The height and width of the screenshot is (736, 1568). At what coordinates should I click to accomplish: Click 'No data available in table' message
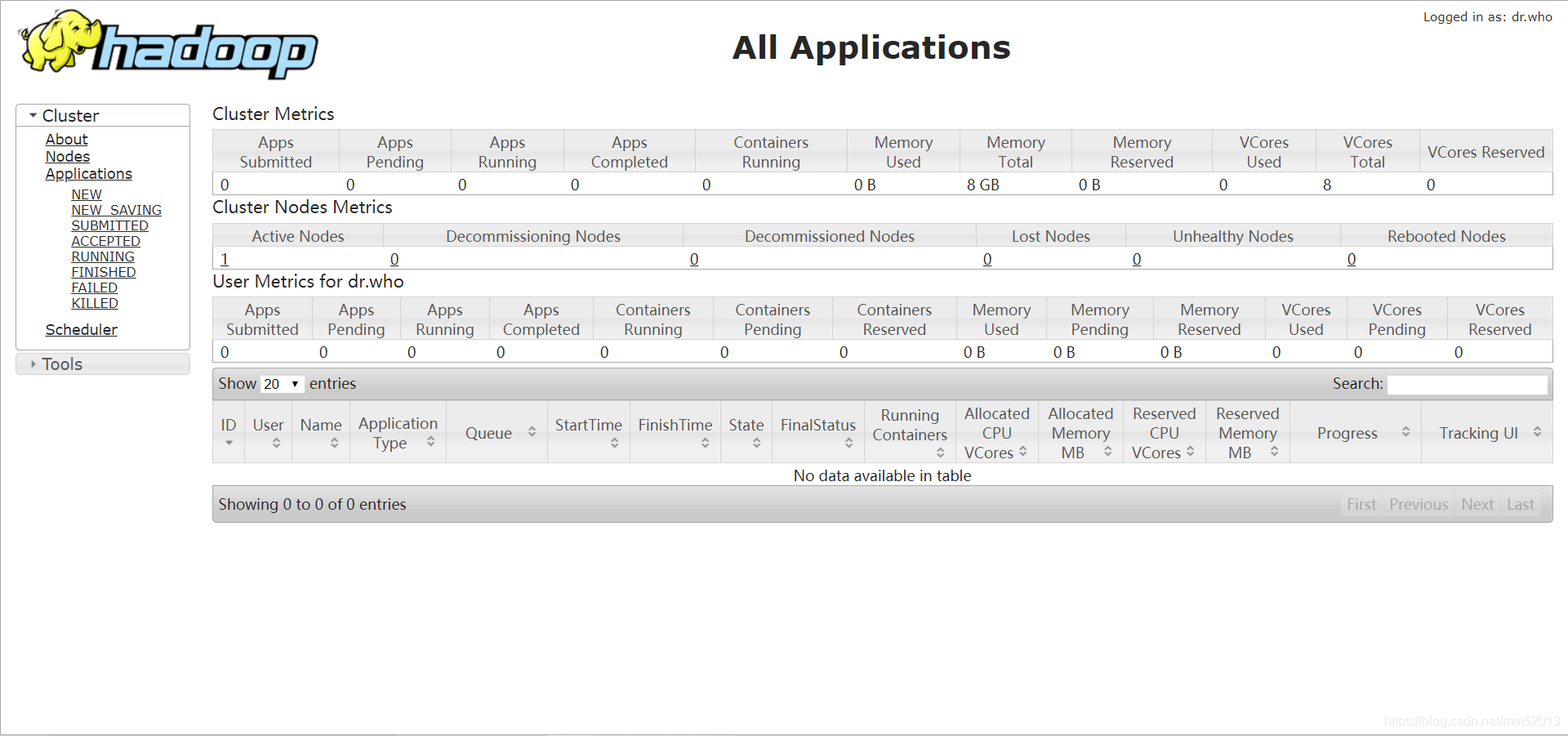point(882,475)
